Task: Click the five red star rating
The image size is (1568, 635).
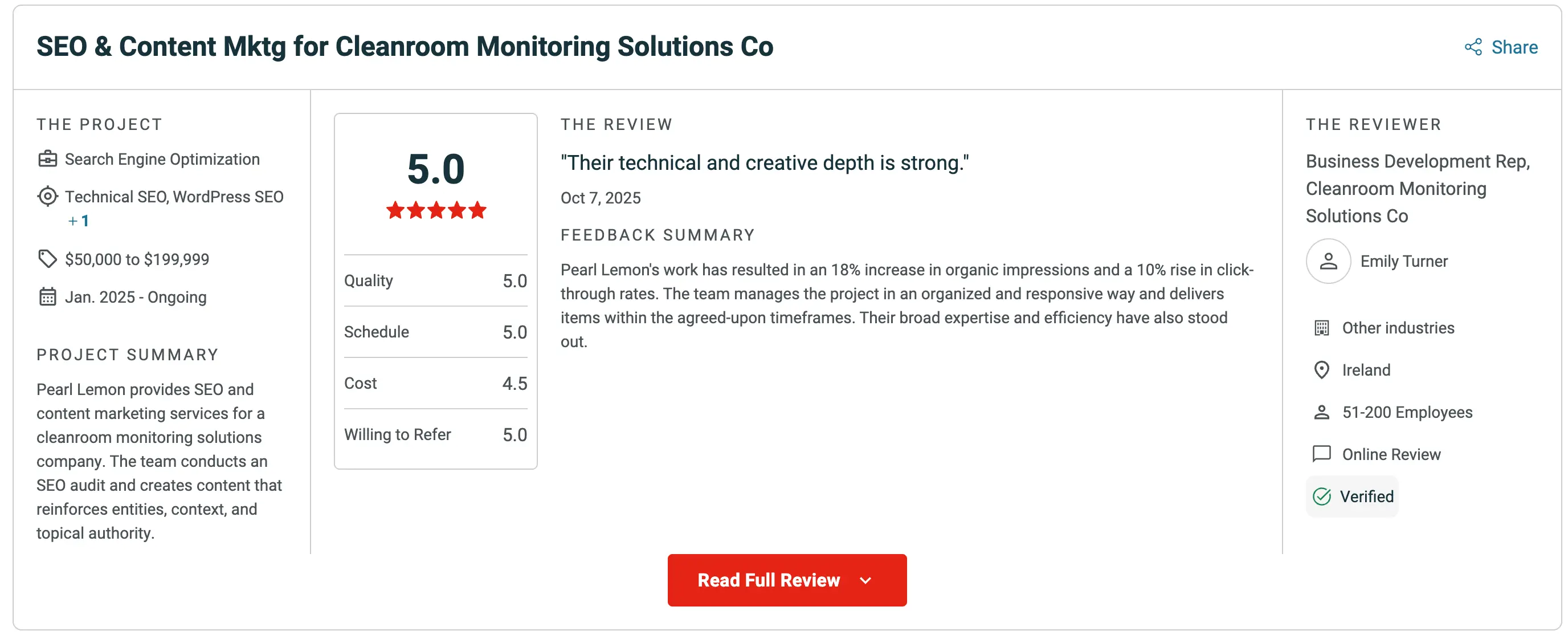Action: point(436,210)
